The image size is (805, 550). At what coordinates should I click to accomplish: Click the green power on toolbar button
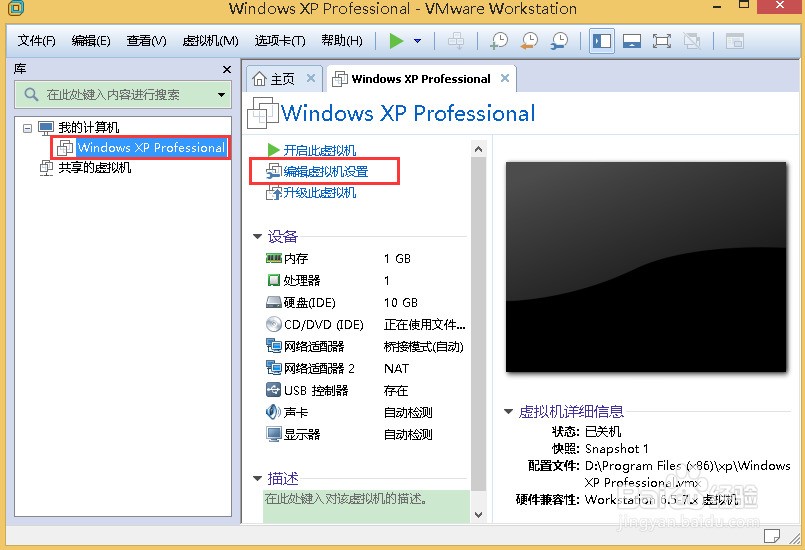pyautogui.click(x=396, y=41)
